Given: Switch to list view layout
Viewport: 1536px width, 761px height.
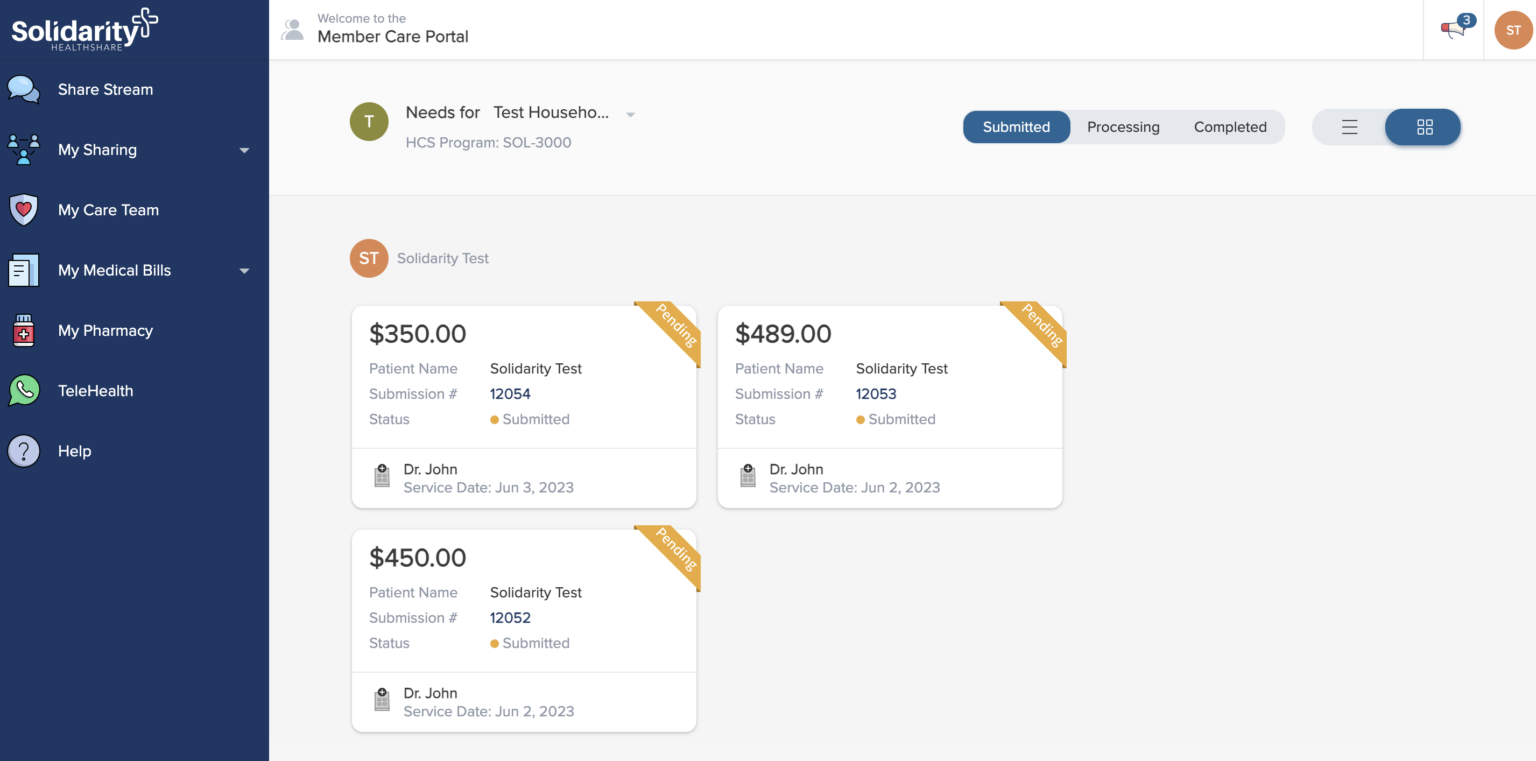Looking at the screenshot, I should [1349, 127].
